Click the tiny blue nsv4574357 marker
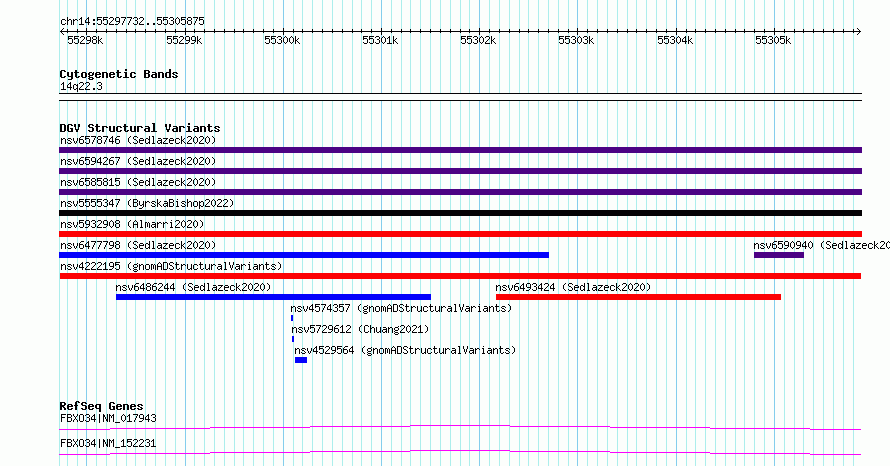 (x=292, y=318)
